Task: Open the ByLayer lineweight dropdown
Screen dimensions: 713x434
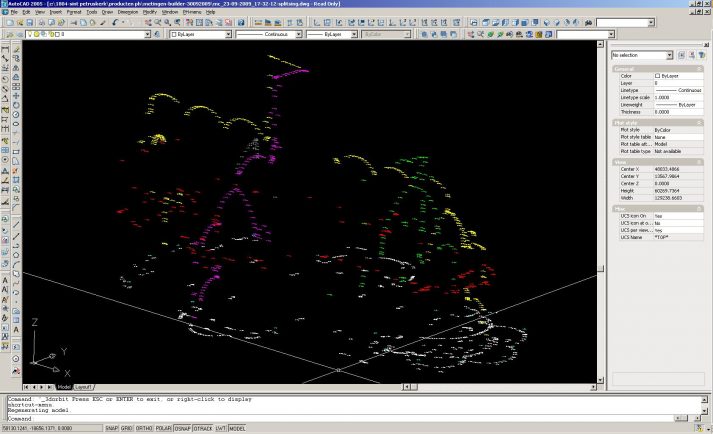Action: 354,35
